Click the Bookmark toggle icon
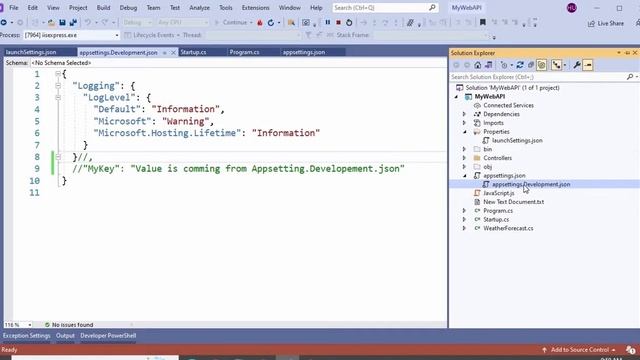This screenshot has width=640, height=360. tap(482, 22)
